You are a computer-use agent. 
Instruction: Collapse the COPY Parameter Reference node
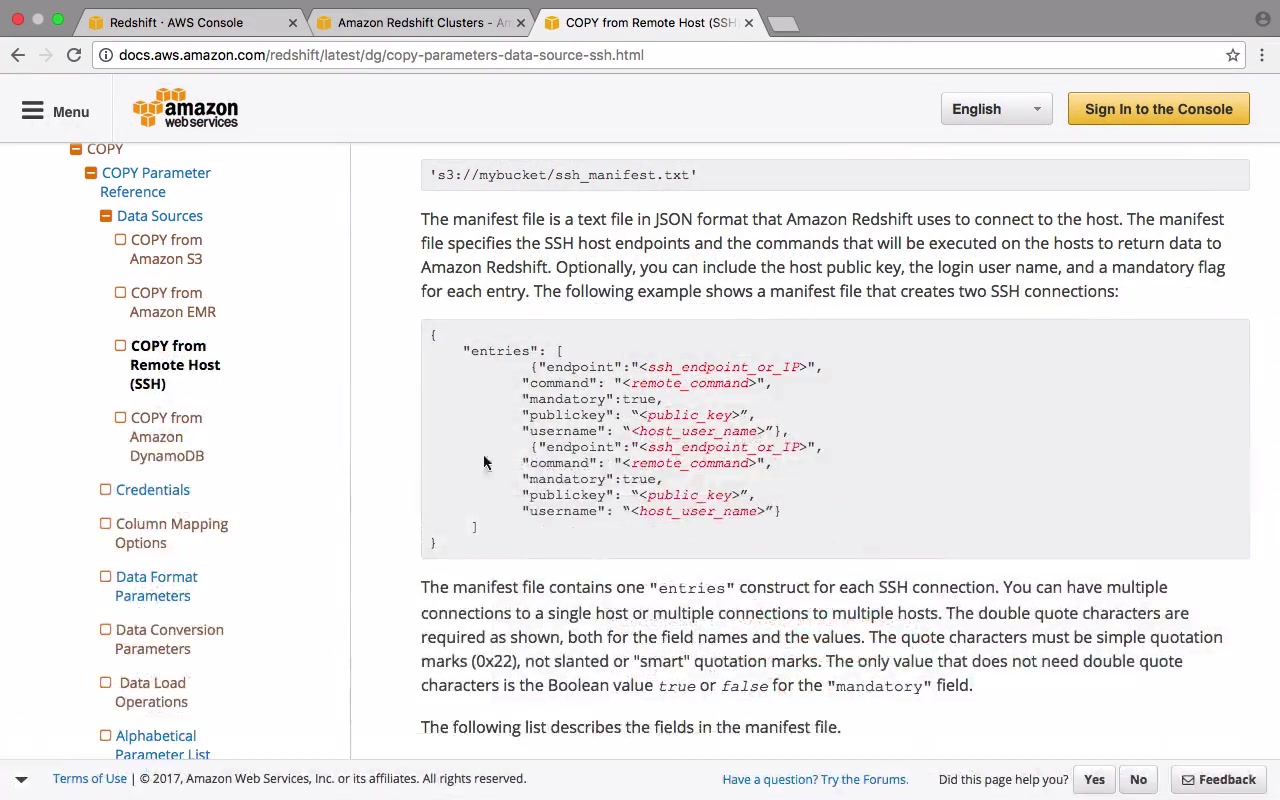[91, 173]
